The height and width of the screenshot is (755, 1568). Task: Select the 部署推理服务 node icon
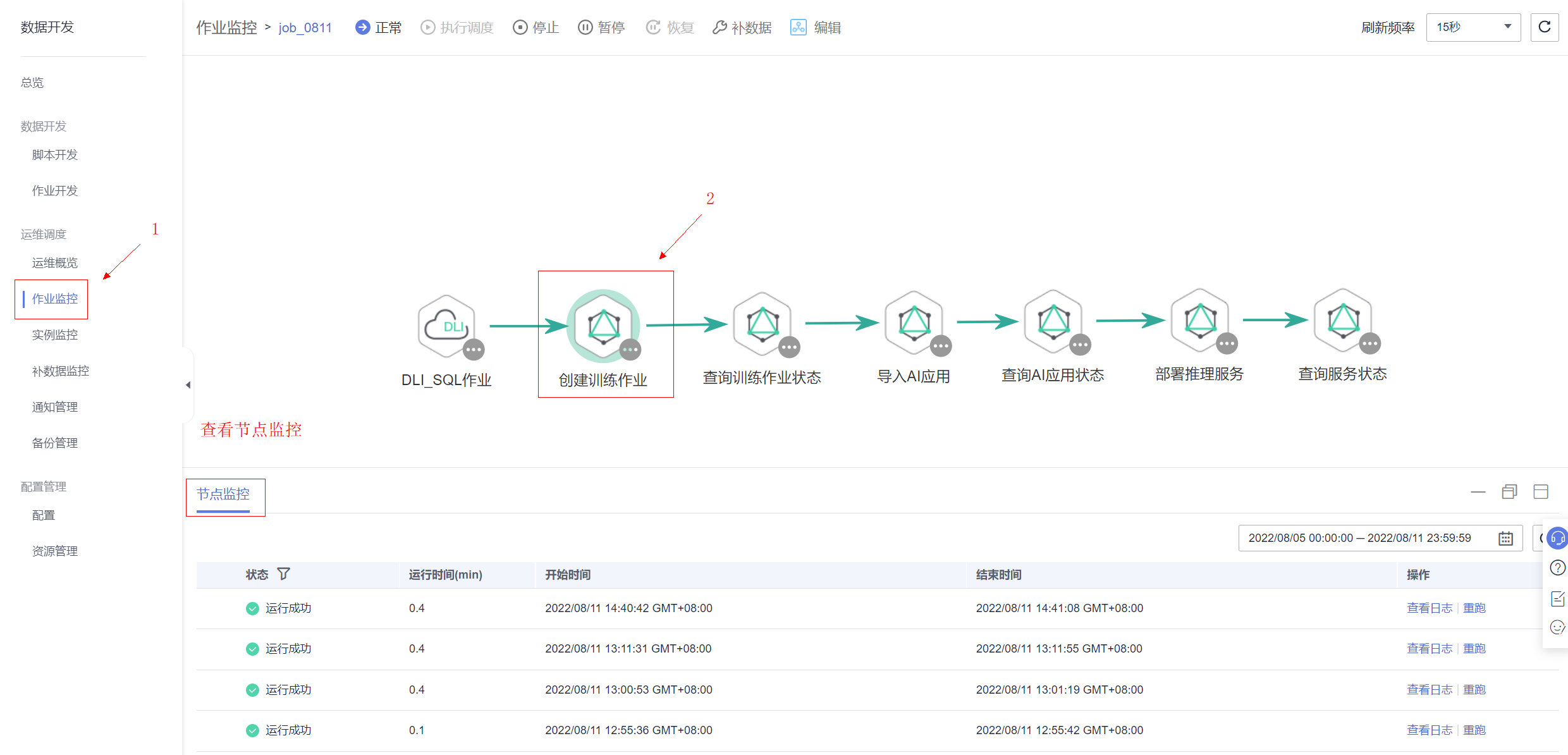click(x=1200, y=319)
